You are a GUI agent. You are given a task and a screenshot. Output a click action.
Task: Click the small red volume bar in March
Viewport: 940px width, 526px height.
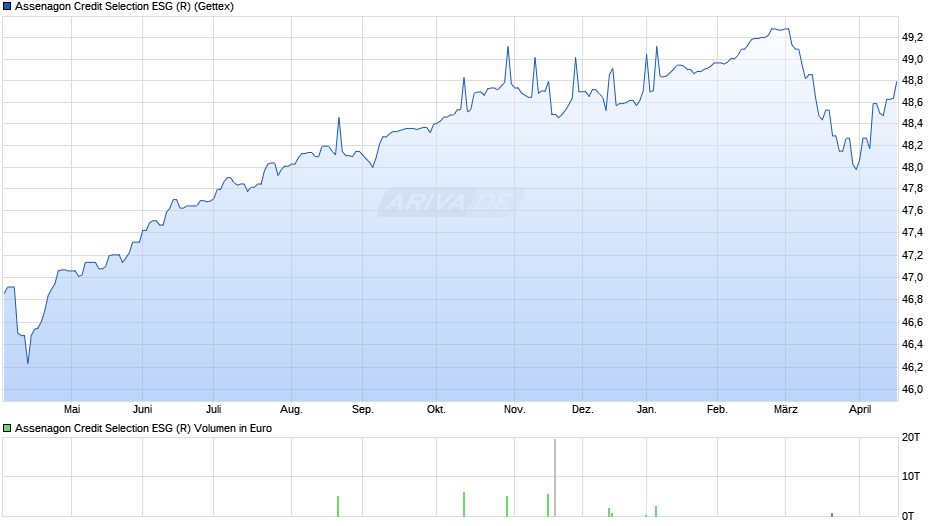(x=832, y=515)
